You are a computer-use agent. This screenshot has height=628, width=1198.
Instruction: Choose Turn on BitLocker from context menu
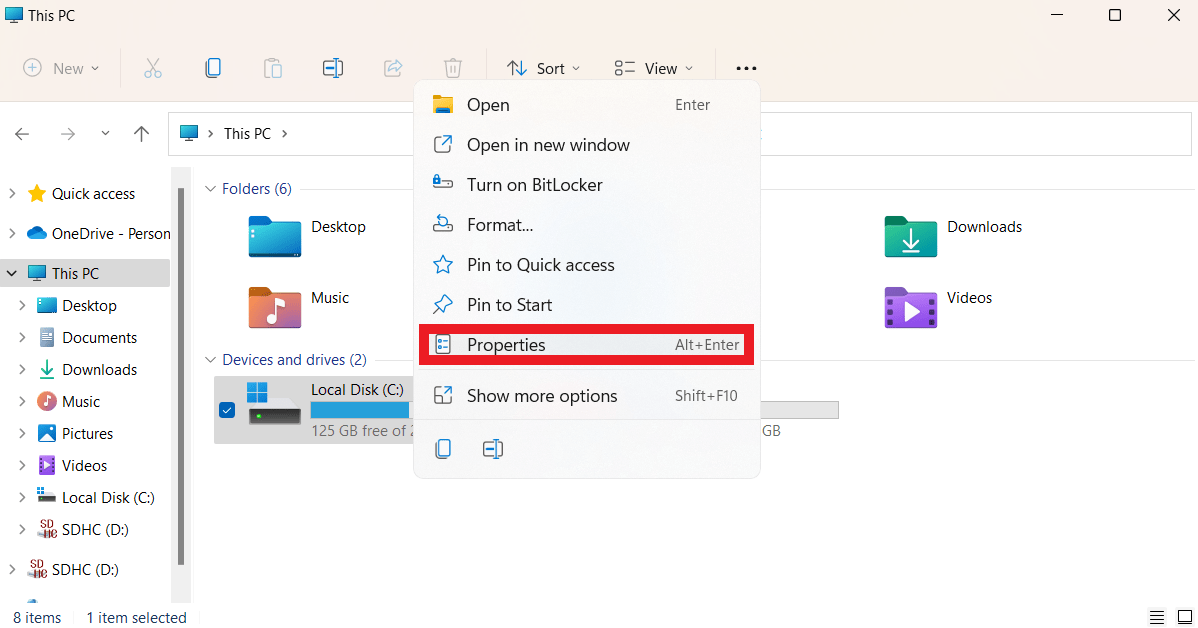(534, 185)
